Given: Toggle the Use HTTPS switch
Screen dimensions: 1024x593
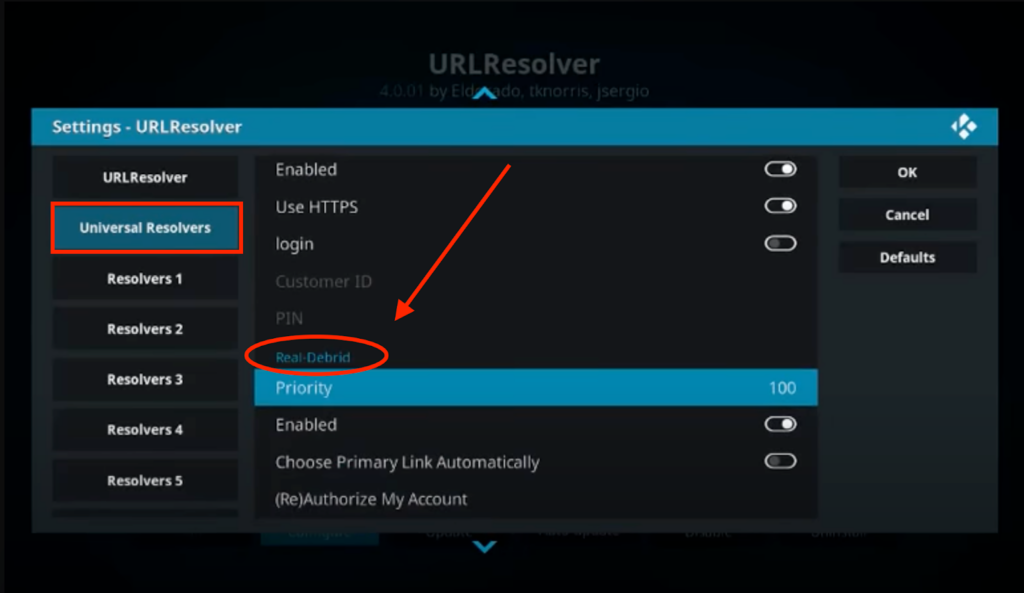Looking at the screenshot, I should 780,206.
